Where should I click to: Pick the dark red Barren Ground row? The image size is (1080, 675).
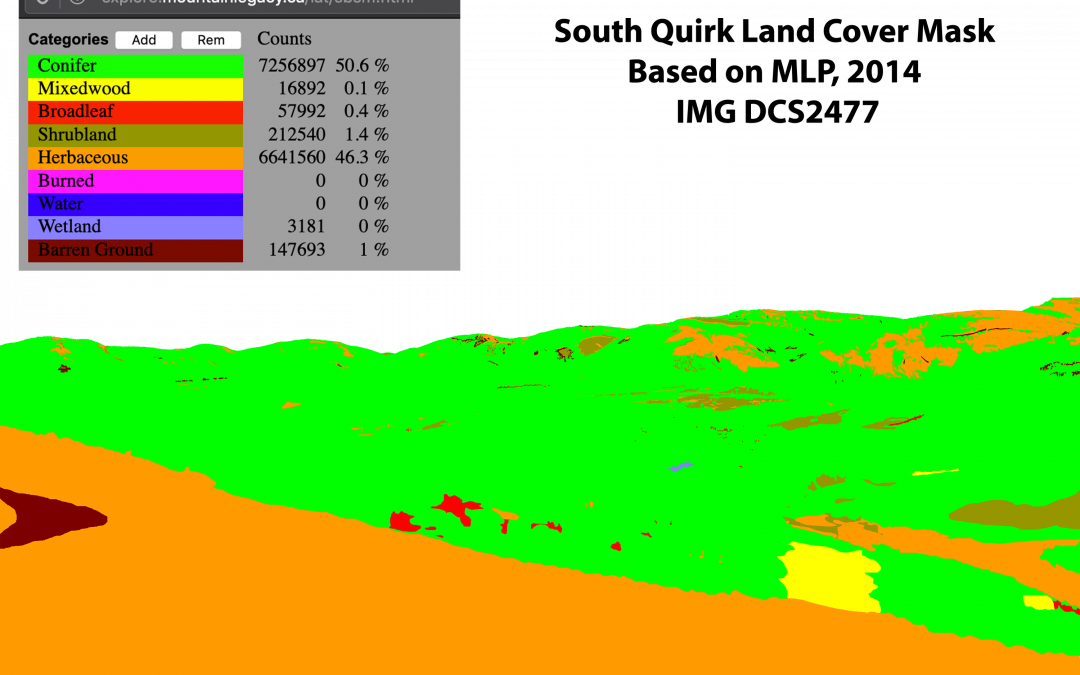[135, 250]
